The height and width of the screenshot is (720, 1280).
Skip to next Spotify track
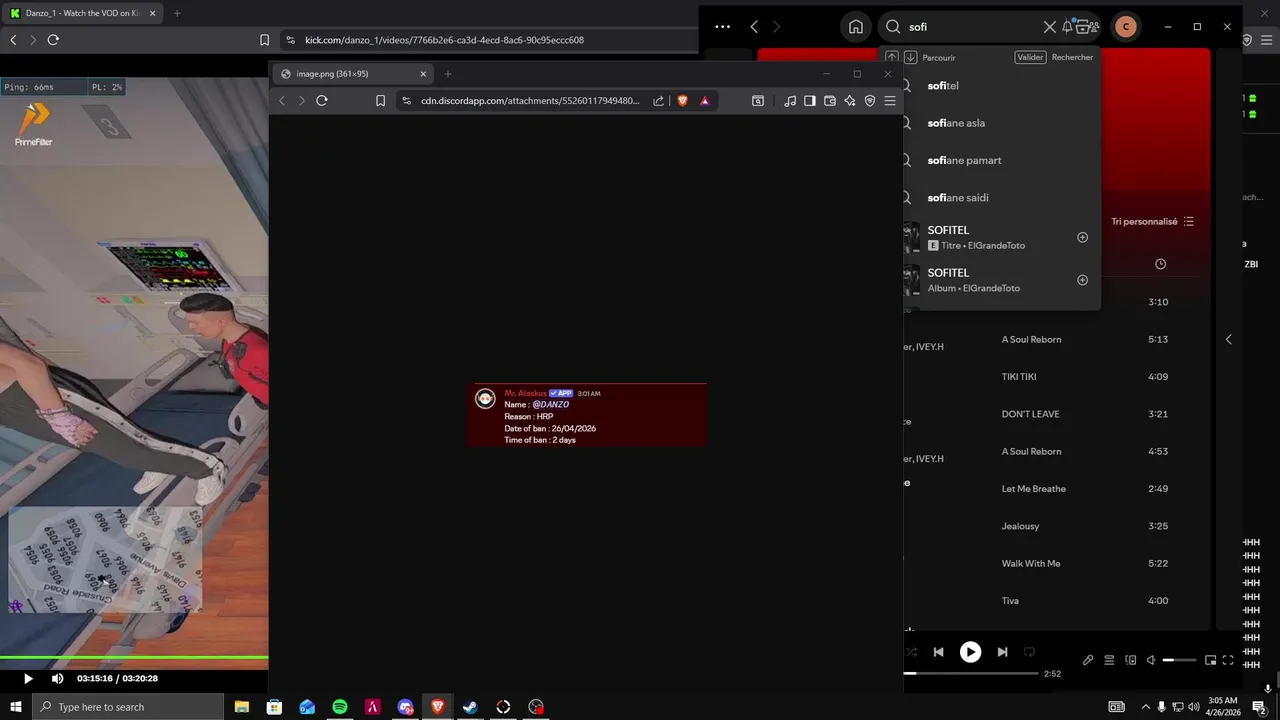tap(1002, 652)
